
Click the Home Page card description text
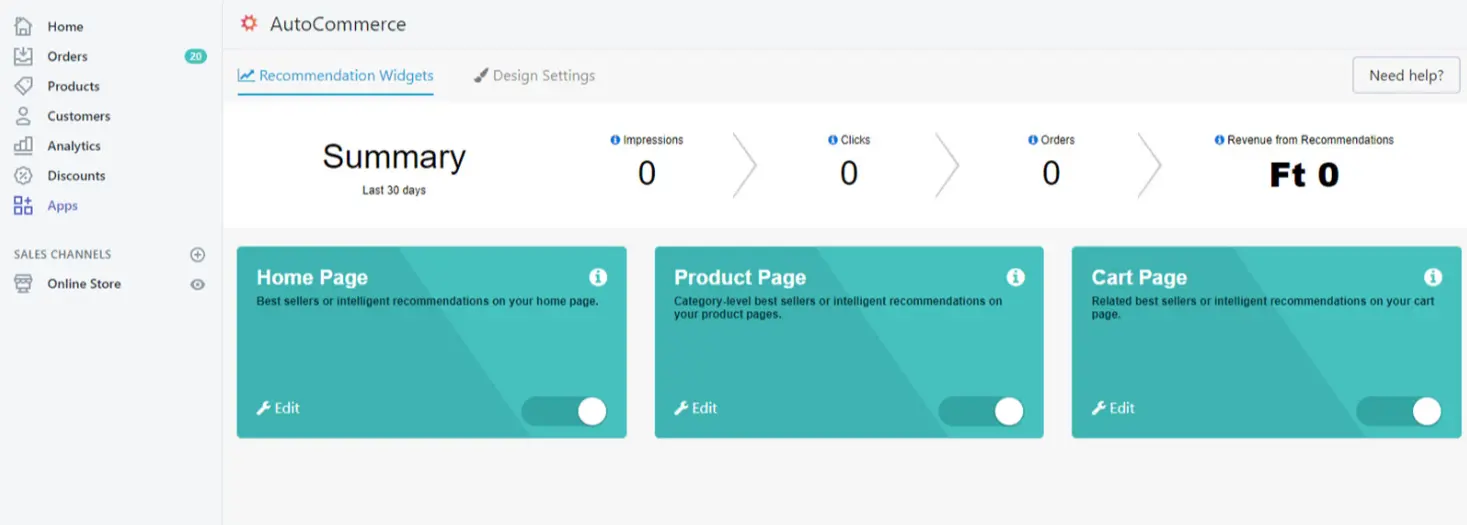(428, 301)
